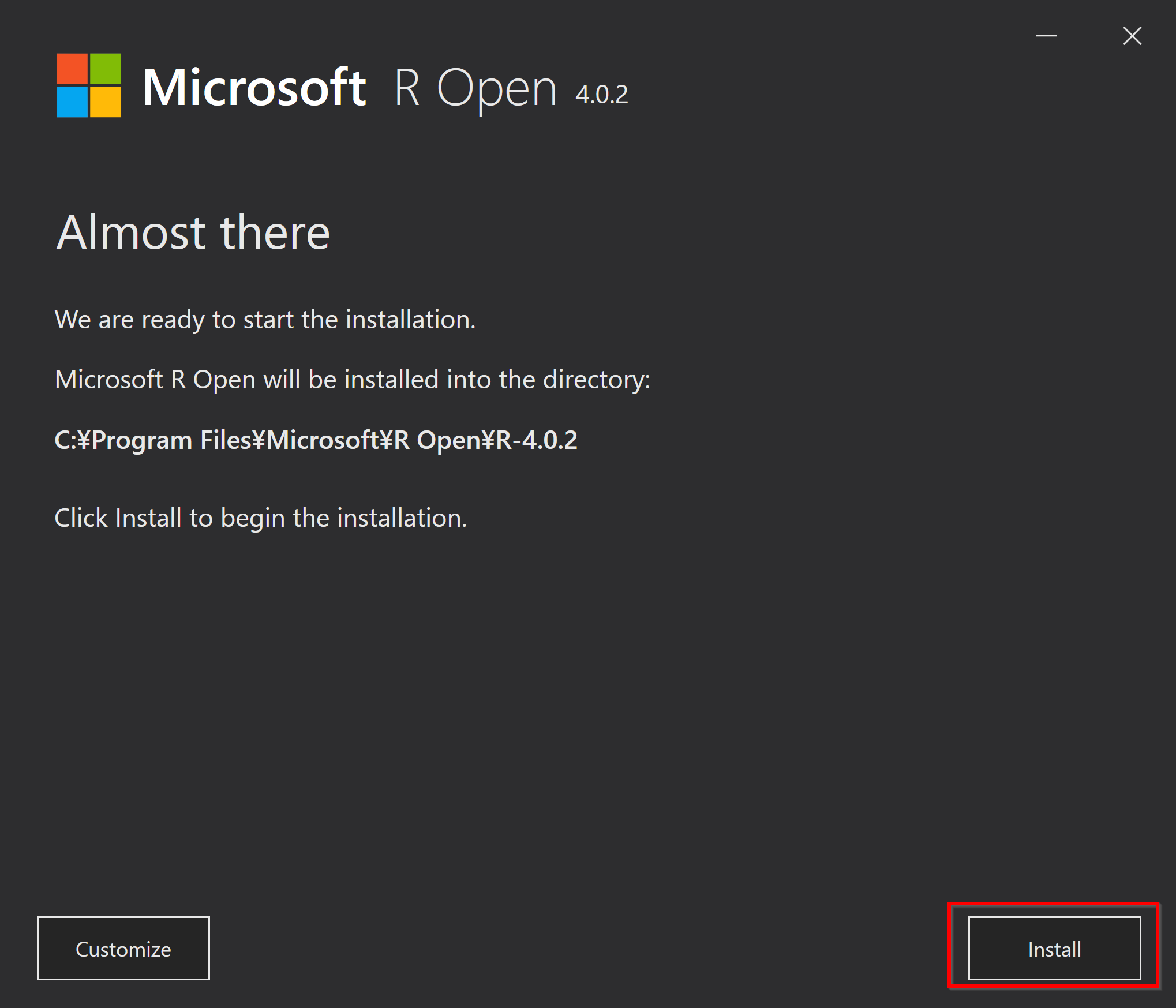Select the install path C:¥Program Files¥Microsoft¥R Open¥R-4.0.2
Screen dimensions: 1176x1008
[316, 440]
